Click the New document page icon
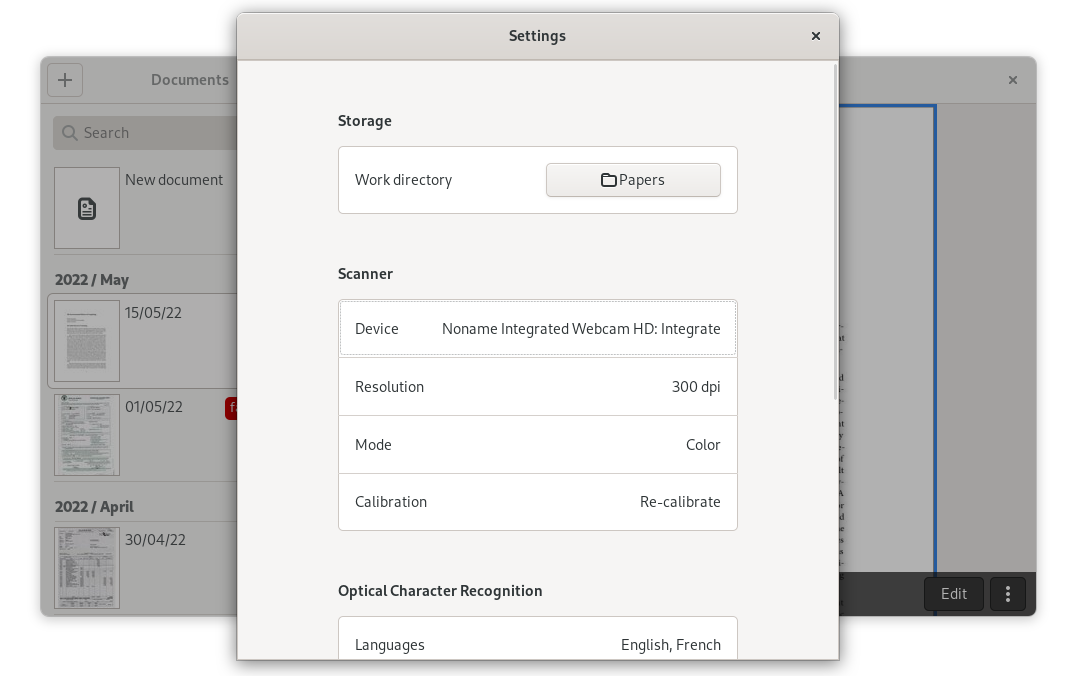 coord(87,208)
